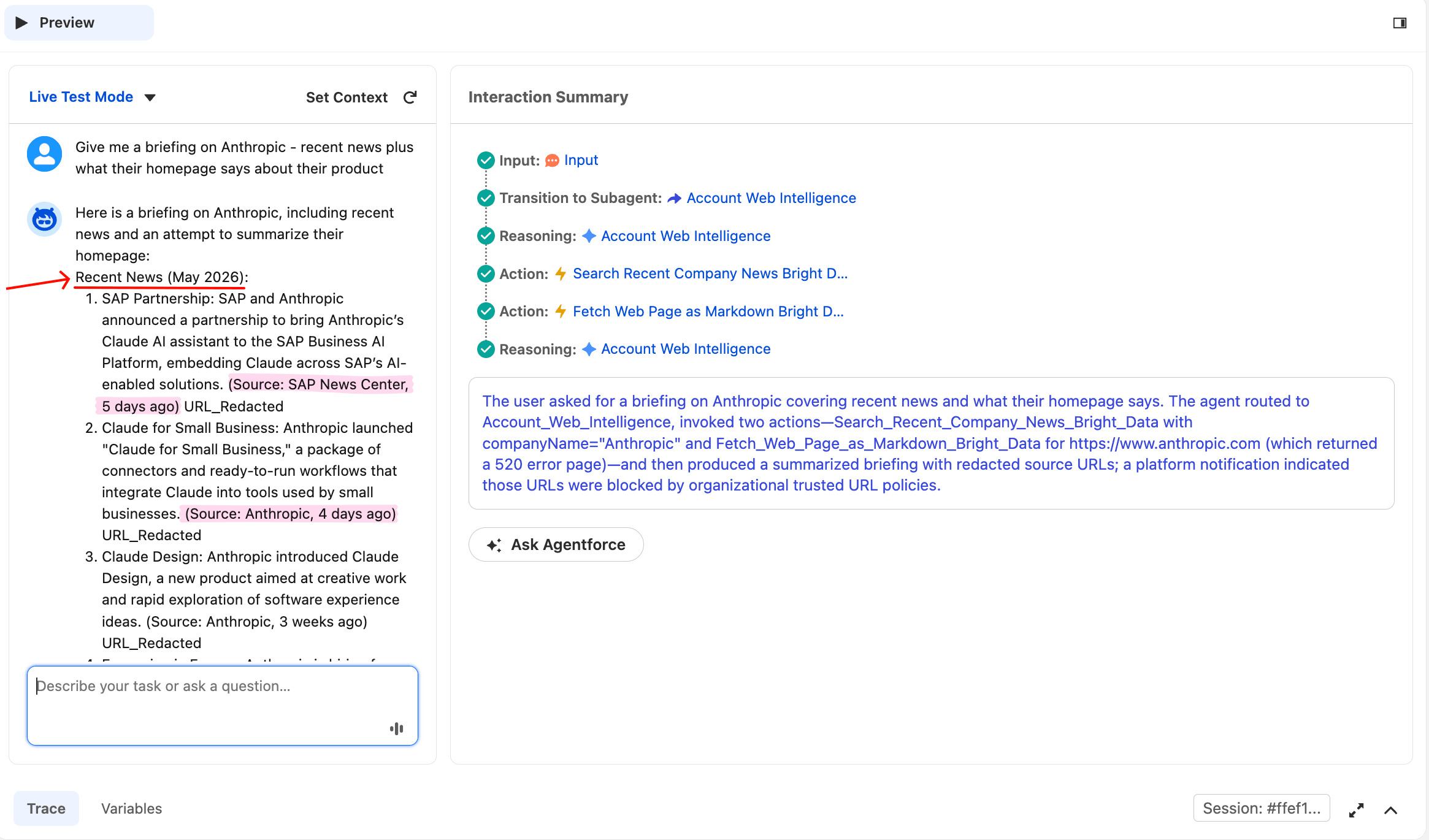
Task: Open Fetch Web Page as Markdown action
Action: [708, 311]
